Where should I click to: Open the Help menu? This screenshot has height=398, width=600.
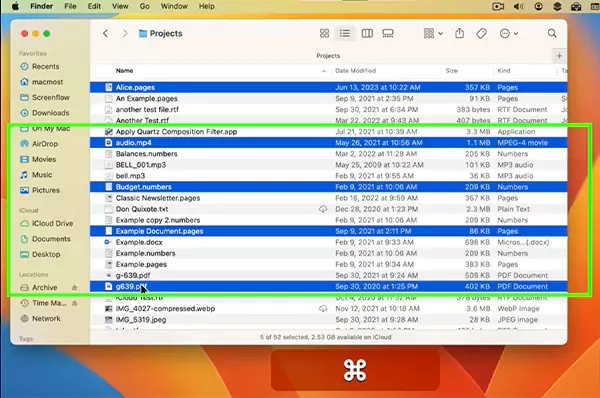pyautogui.click(x=207, y=7)
